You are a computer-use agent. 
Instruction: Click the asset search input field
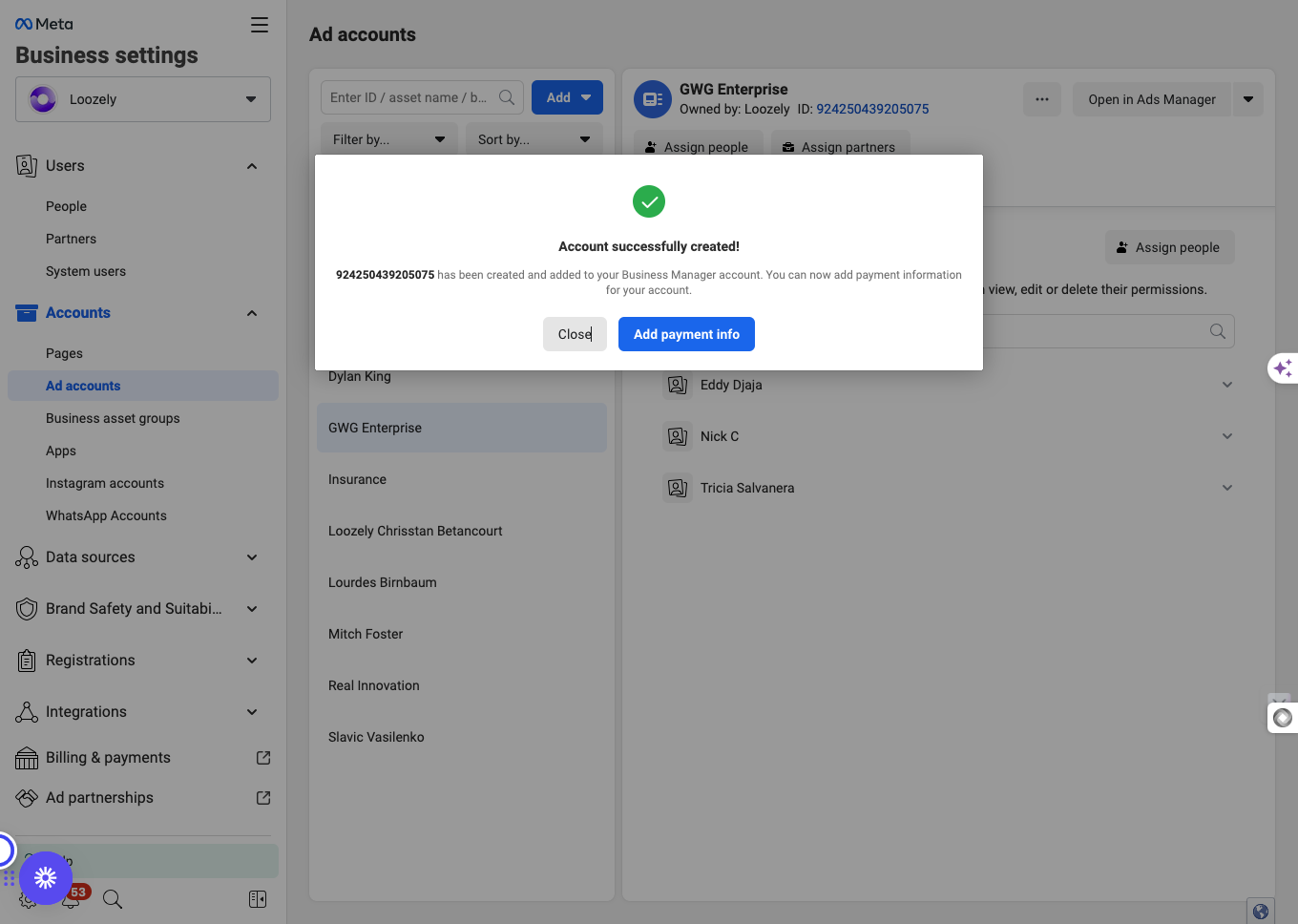422,97
